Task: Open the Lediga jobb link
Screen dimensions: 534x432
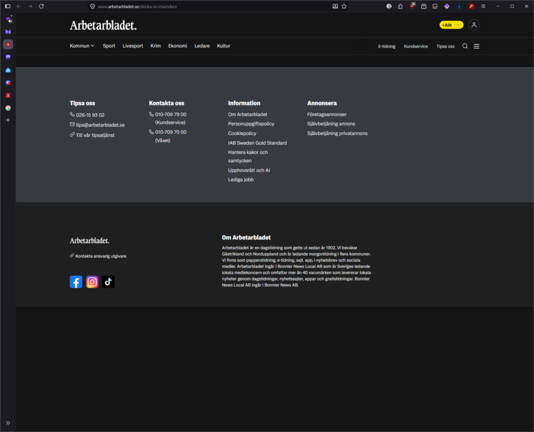Action: click(x=241, y=180)
